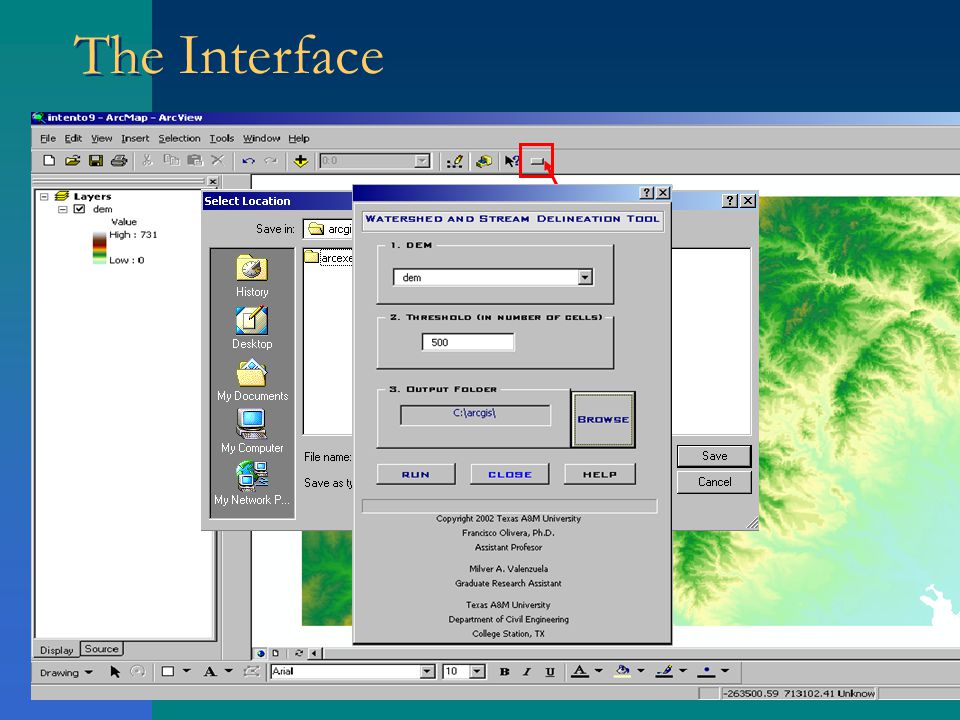The image size is (960, 720).
Task: Refresh the map display
Action: (299, 653)
